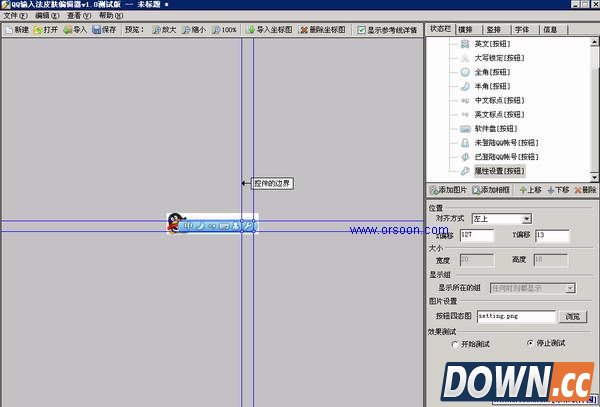Select 中文标点[按钮] list item
The image size is (600, 407).
click(499, 101)
